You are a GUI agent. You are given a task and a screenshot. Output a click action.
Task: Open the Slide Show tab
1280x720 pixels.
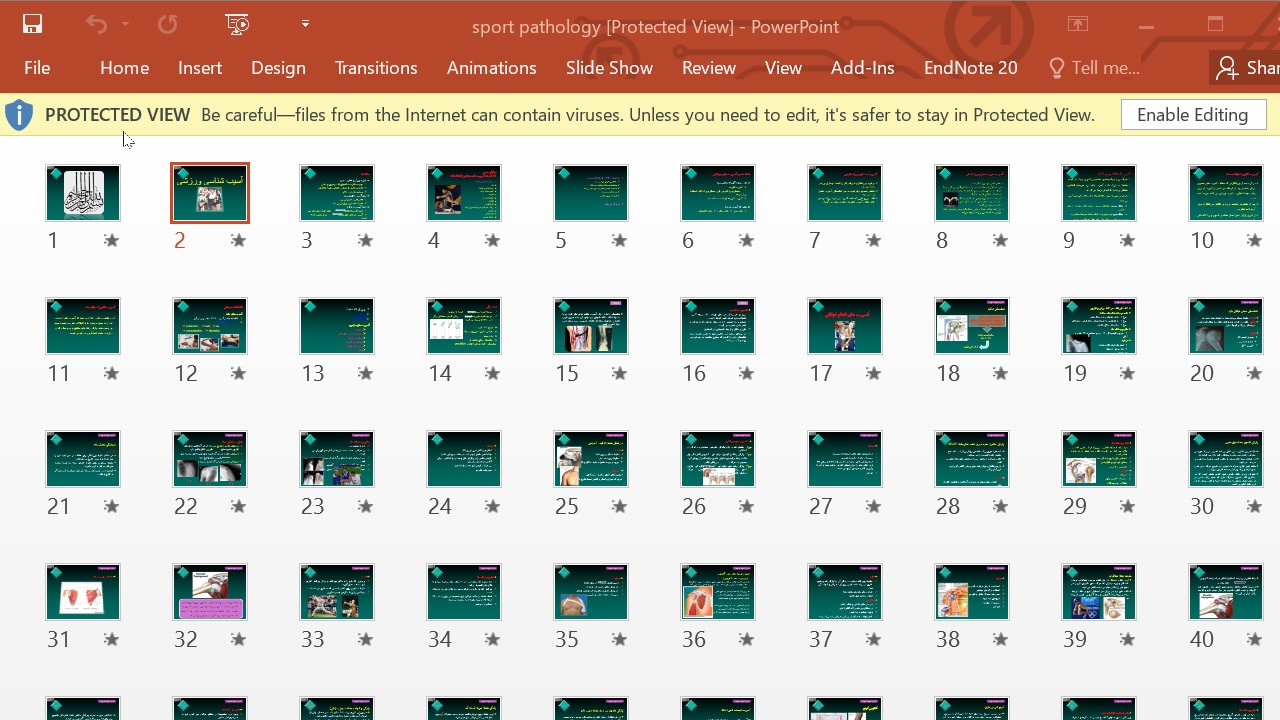click(x=609, y=68)
